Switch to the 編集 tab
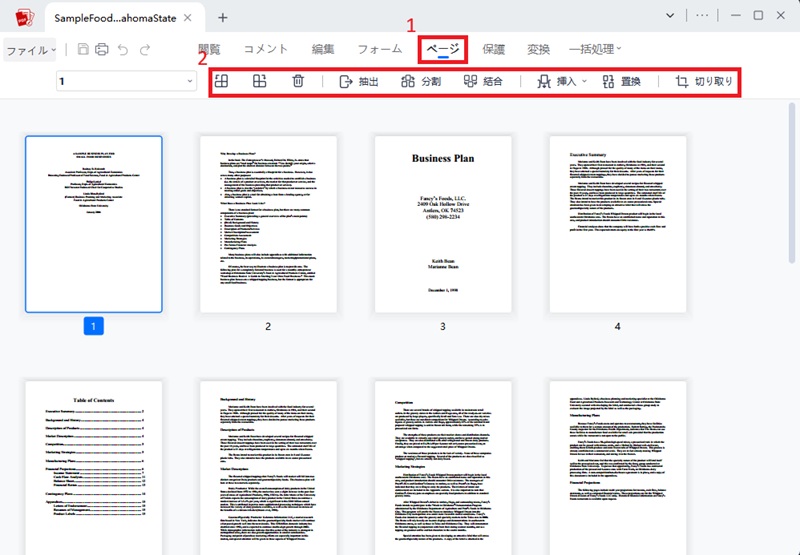The height and width of the screenshot is (555, 800). tap(323, 49)
